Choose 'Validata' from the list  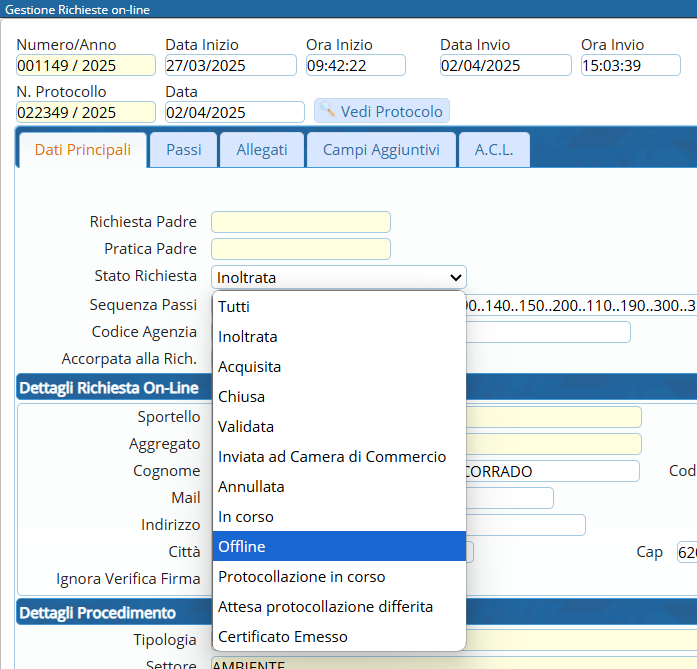tap(339, 427)
